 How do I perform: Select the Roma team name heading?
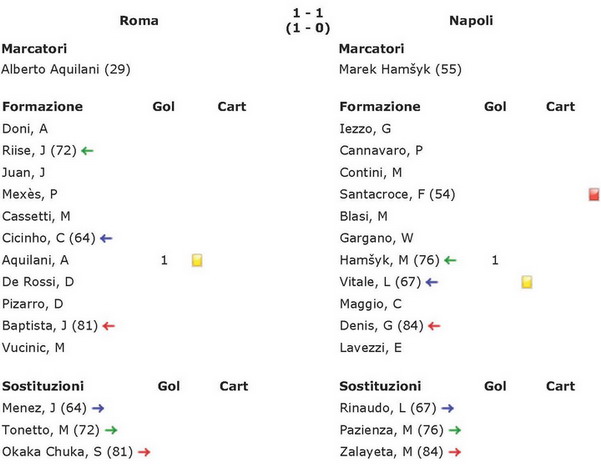point(139,21)
